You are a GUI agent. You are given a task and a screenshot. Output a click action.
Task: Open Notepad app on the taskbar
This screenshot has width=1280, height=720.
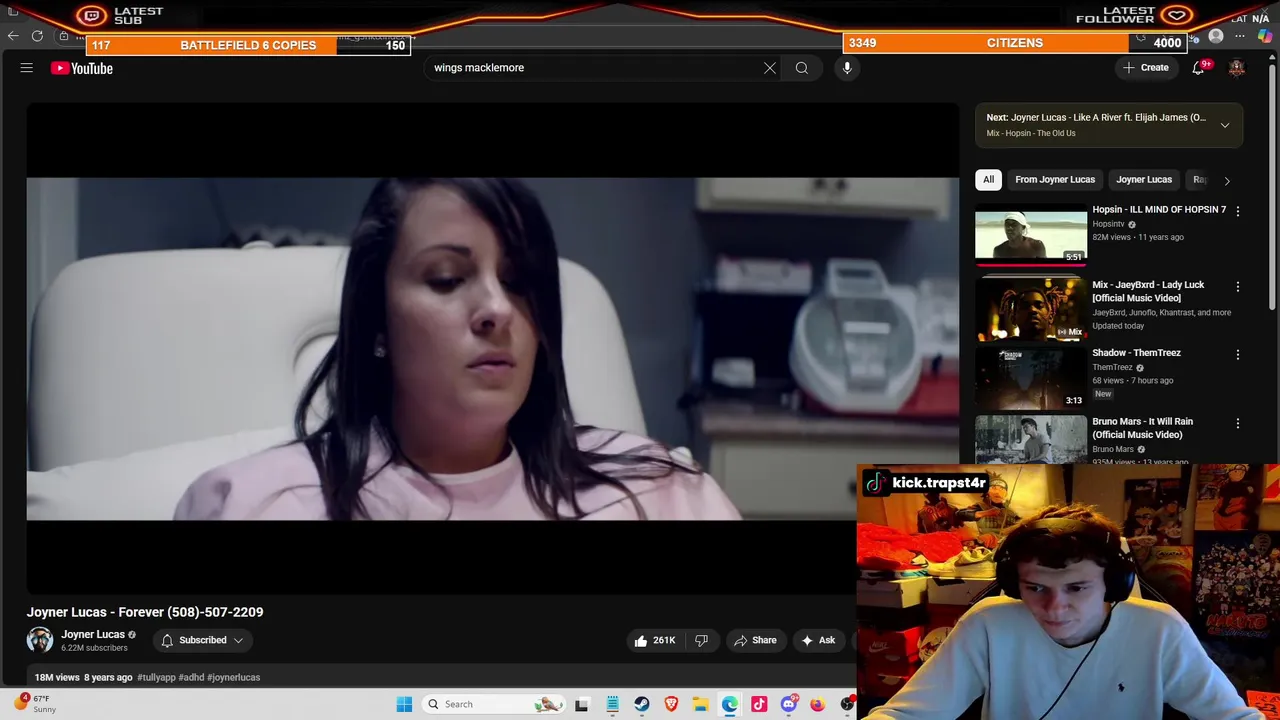(x=612, y=704)
